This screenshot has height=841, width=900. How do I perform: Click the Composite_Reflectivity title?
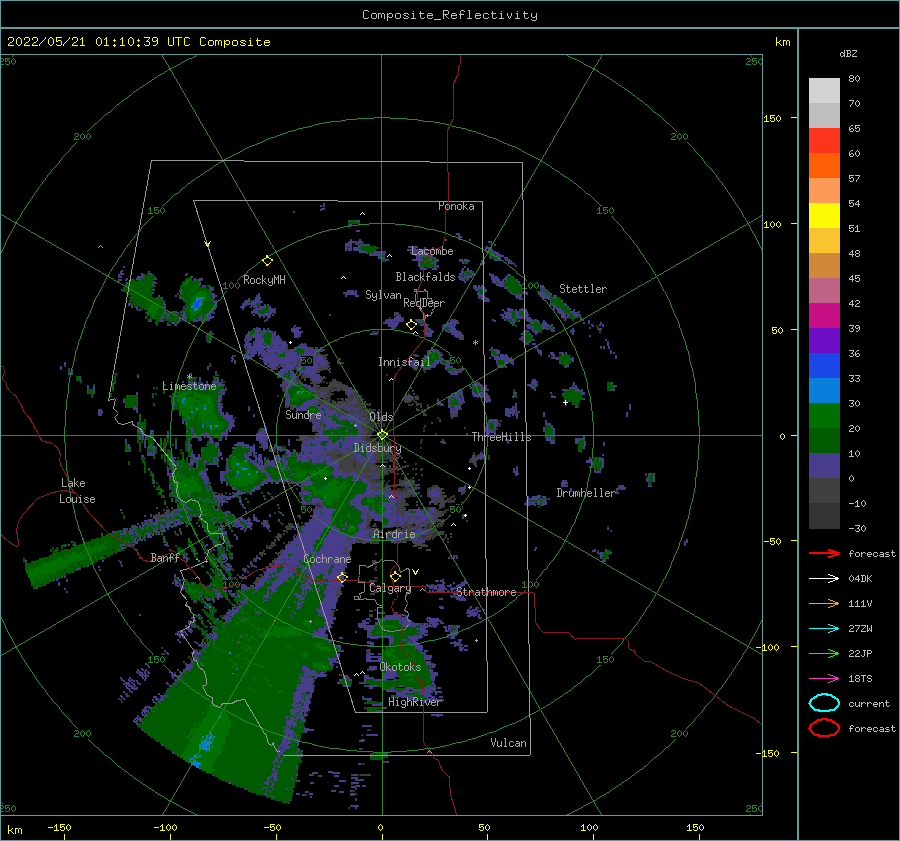(x=450, y=15)
